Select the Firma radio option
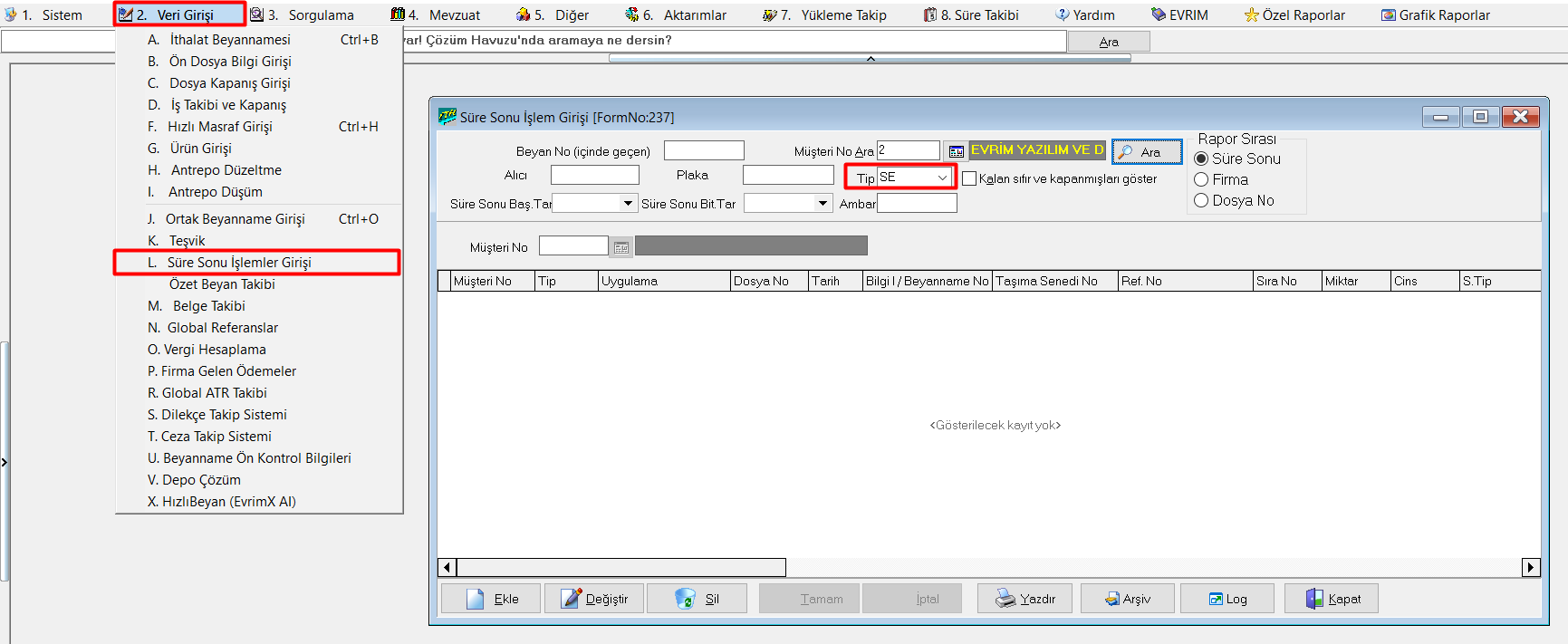The image size is (1568, 644). 1201,179
